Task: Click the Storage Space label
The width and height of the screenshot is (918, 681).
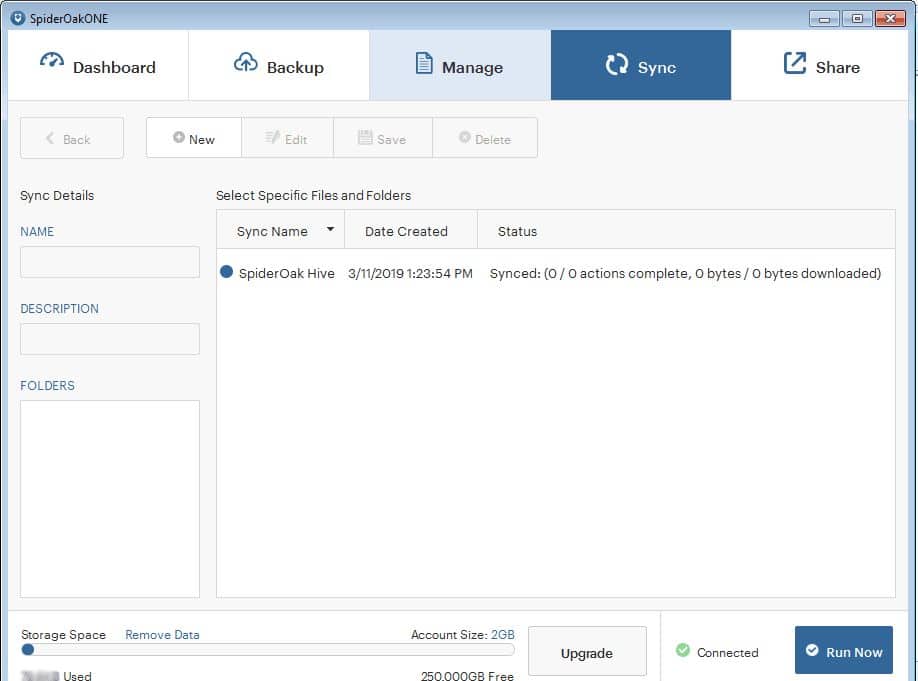Action: (63, 635)
